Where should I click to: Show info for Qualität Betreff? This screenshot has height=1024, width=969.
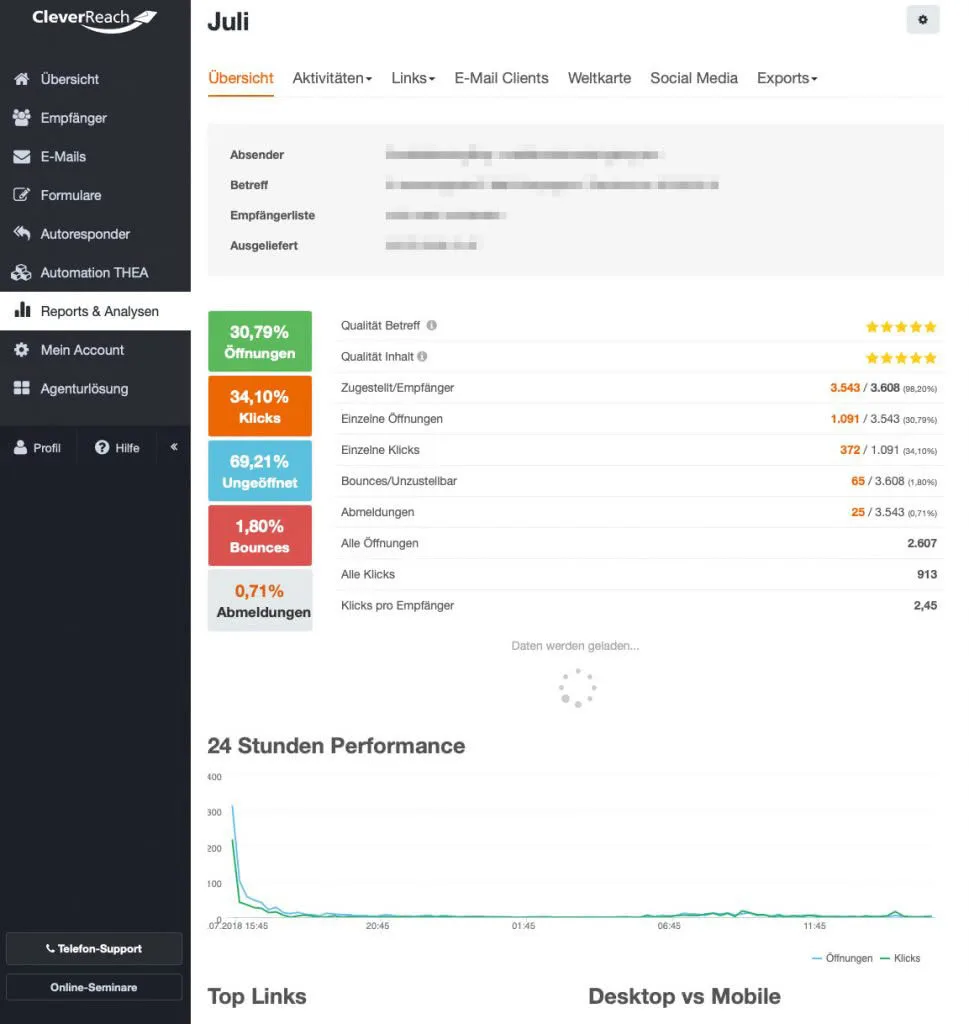click(432, 325)
